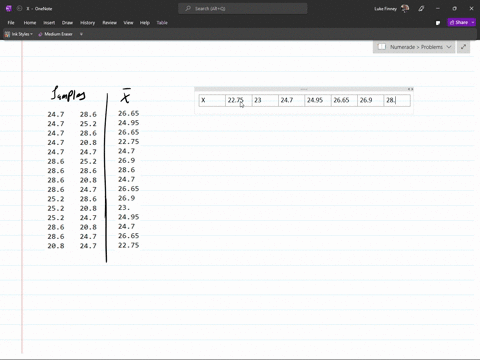This screenshot has height=360, width=480.
Task: Open the Luke Finney profile picture
Action: click(x=405, y=9)
